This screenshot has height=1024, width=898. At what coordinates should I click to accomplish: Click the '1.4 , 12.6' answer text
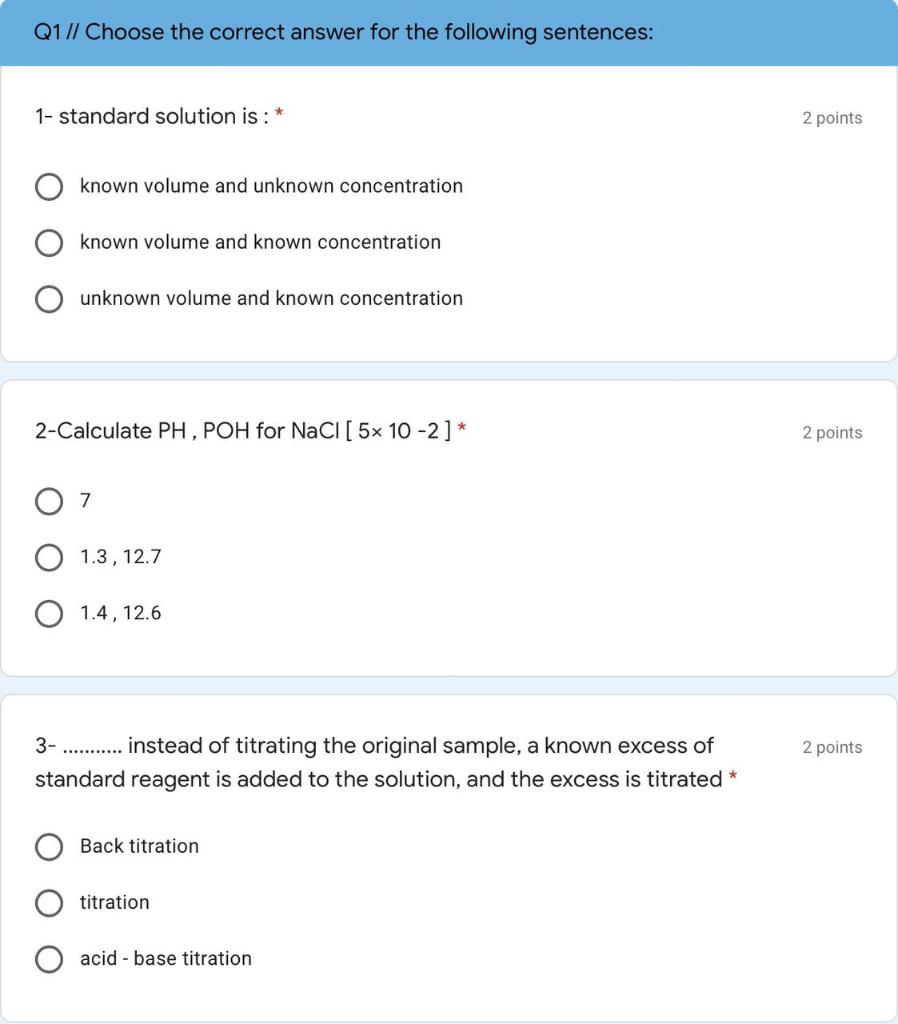point(120,613)
